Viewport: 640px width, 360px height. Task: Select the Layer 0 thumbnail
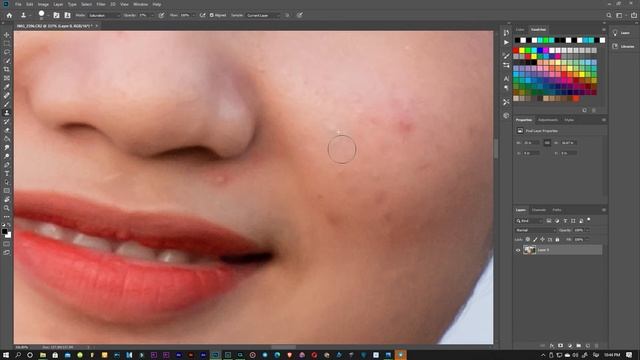click(529, 250)
